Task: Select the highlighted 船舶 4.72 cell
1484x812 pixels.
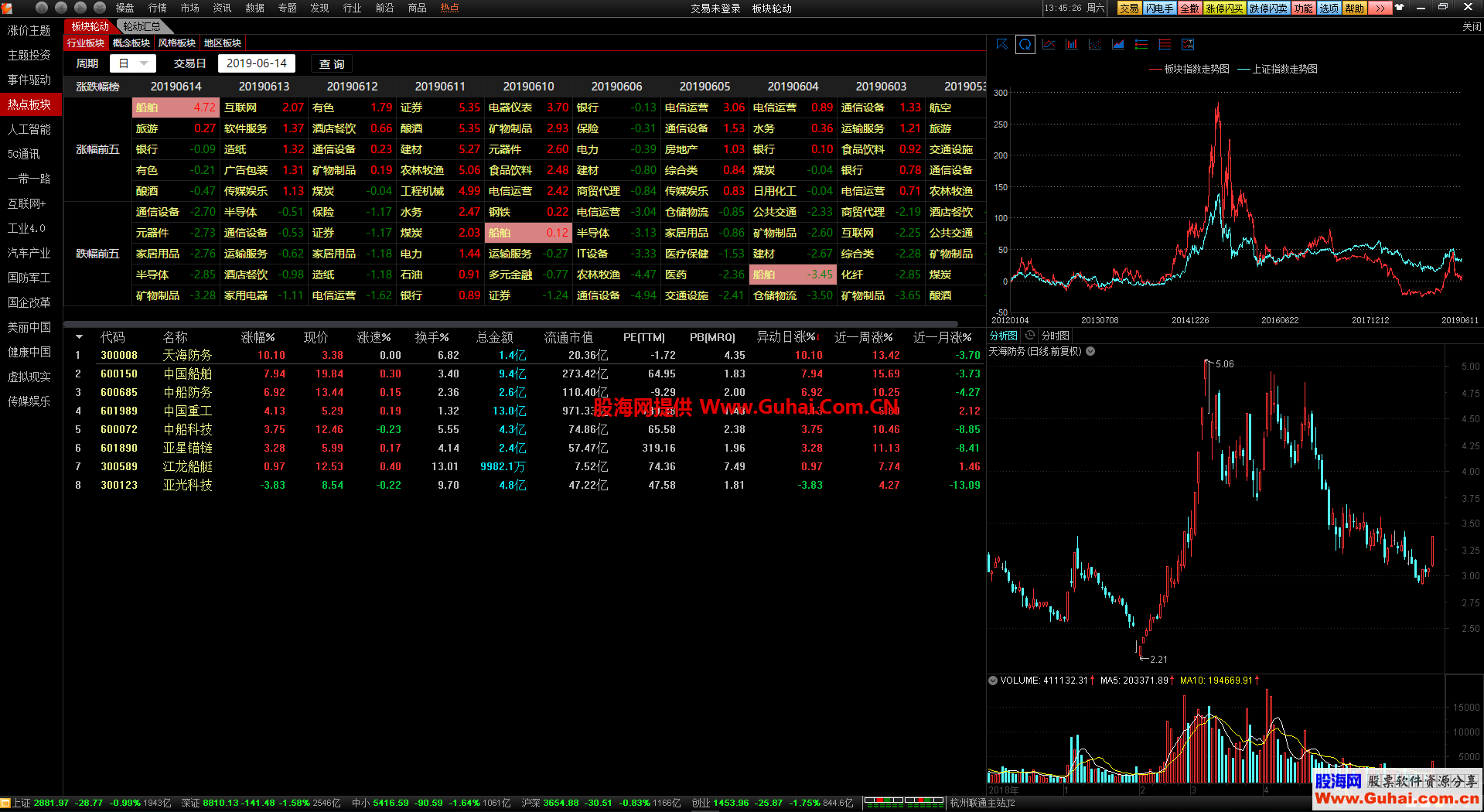Action: pyautogui.click(x=176, y=107)
